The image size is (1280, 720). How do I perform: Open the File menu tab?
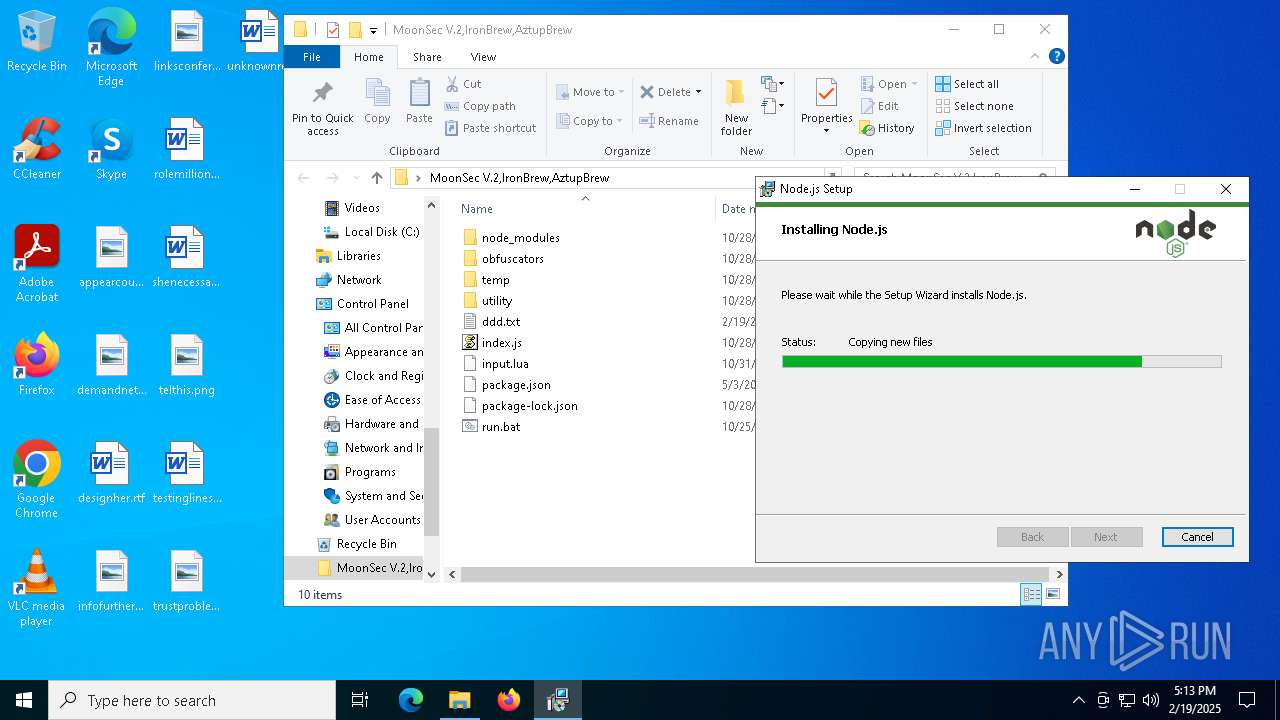click(312, 57)
